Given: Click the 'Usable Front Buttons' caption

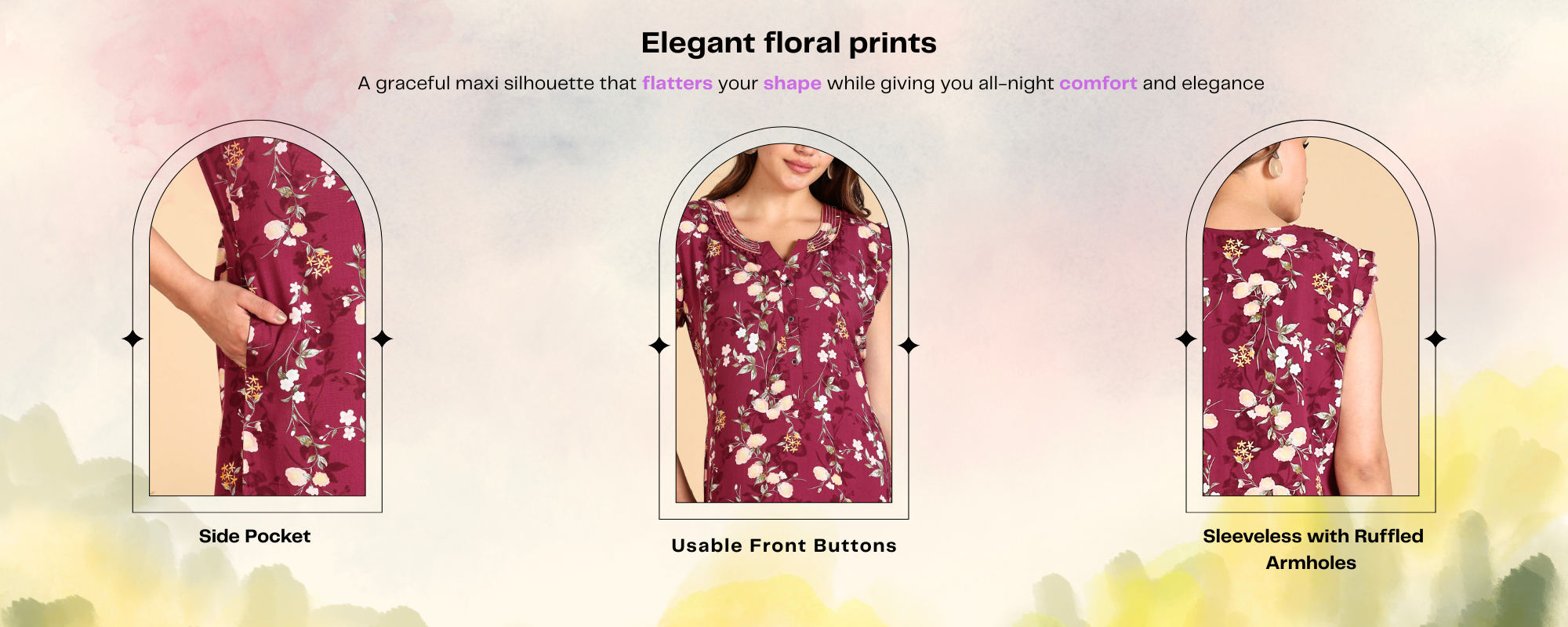Looking at the screenshot, I should (x=784, y=545).
